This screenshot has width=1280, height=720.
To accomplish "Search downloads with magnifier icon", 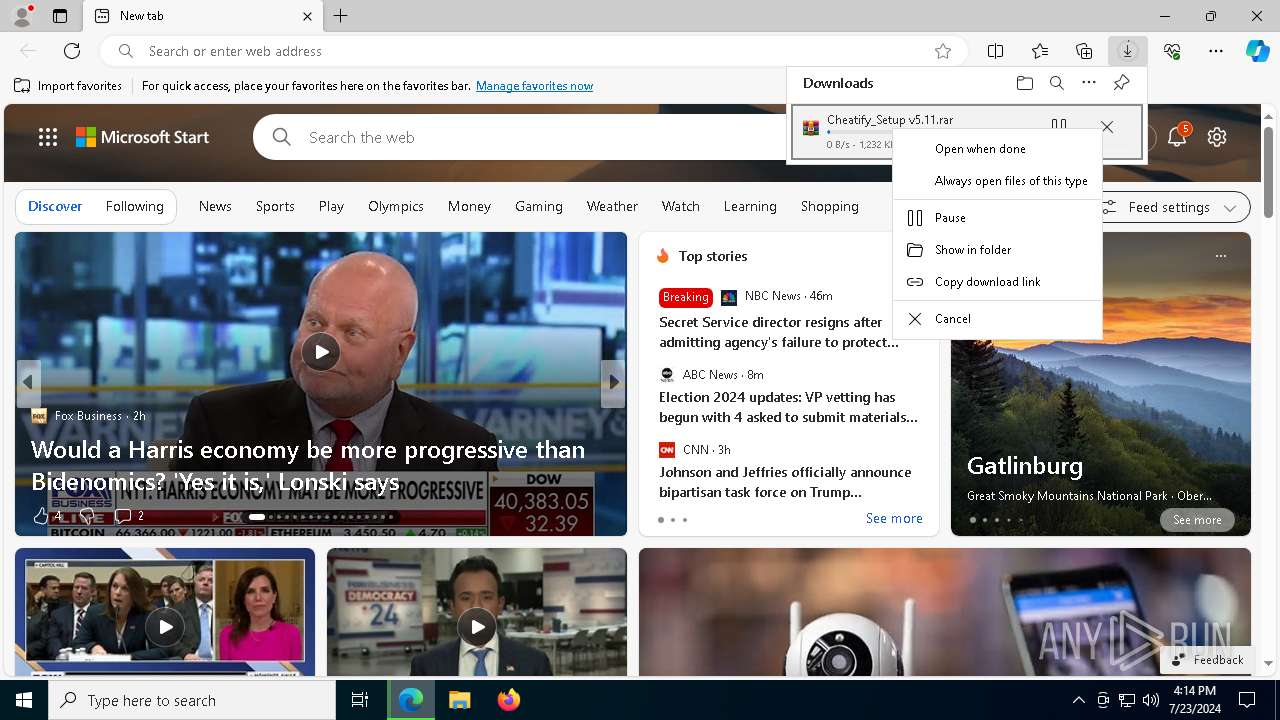I will click(1056, 83).
